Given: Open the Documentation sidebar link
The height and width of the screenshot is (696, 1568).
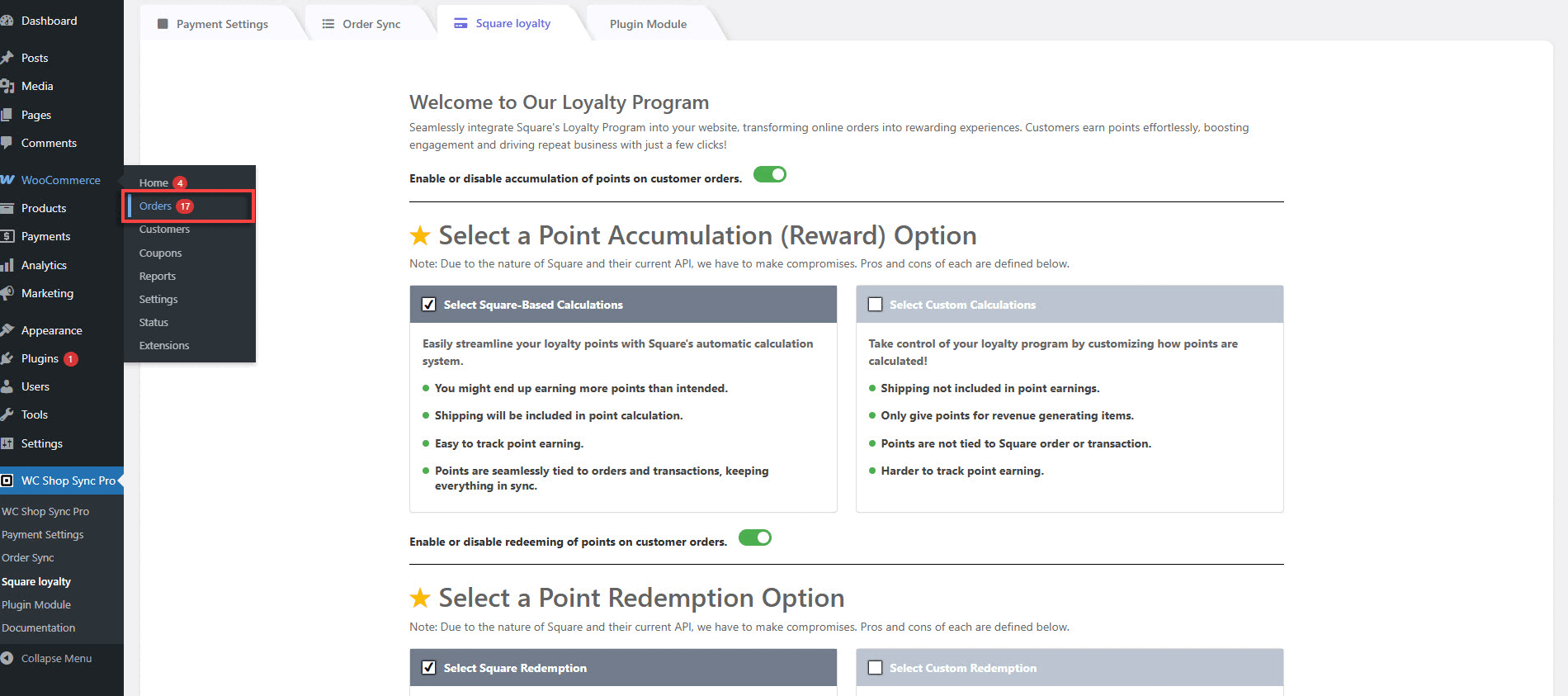Looking at the screenshot, I should tap(38, 627).
